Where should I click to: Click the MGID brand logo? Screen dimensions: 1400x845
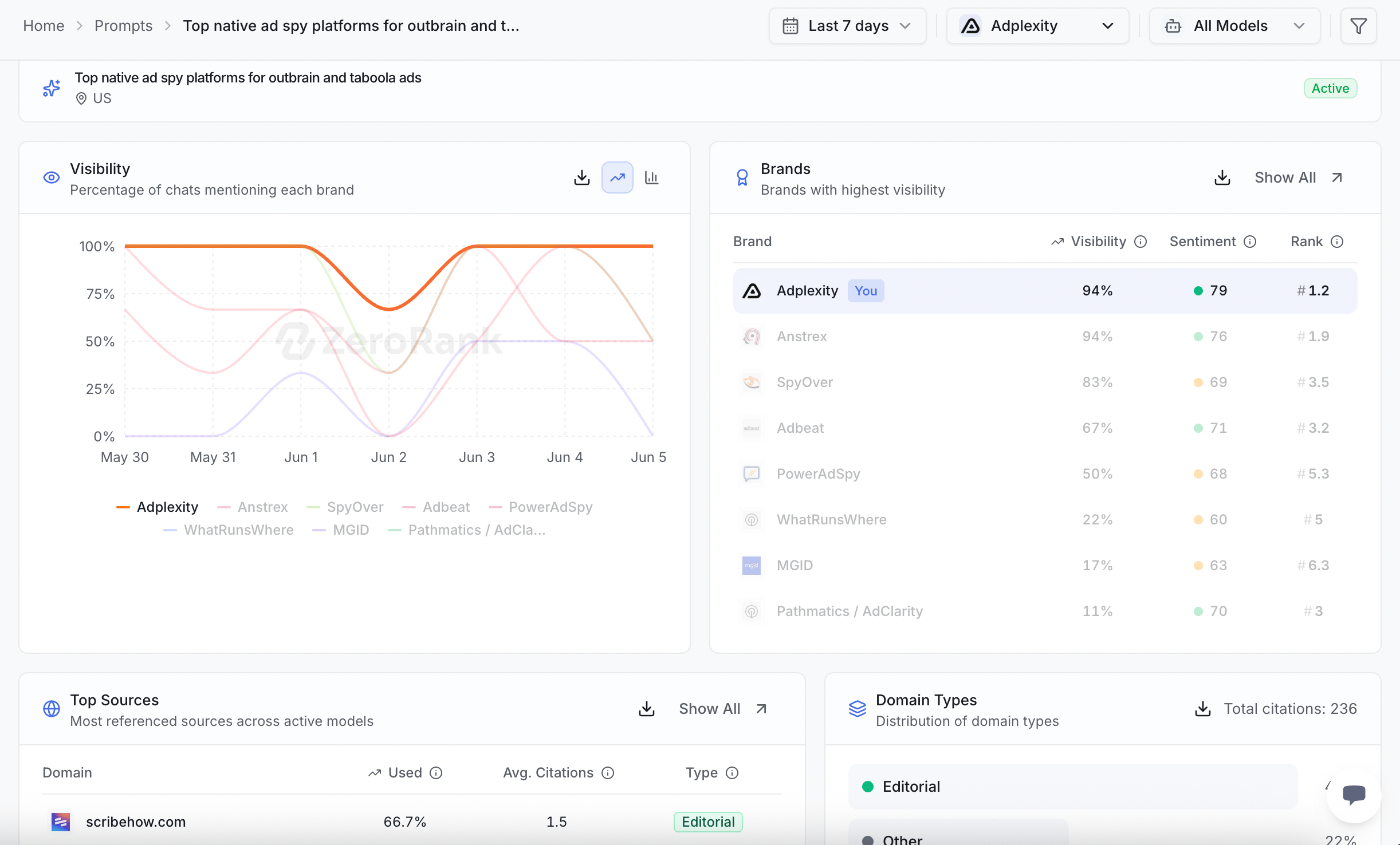(752, 566)
